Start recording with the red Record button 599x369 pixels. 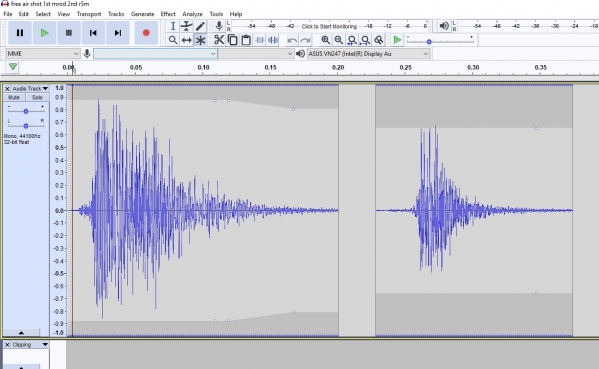click(146, 33)
